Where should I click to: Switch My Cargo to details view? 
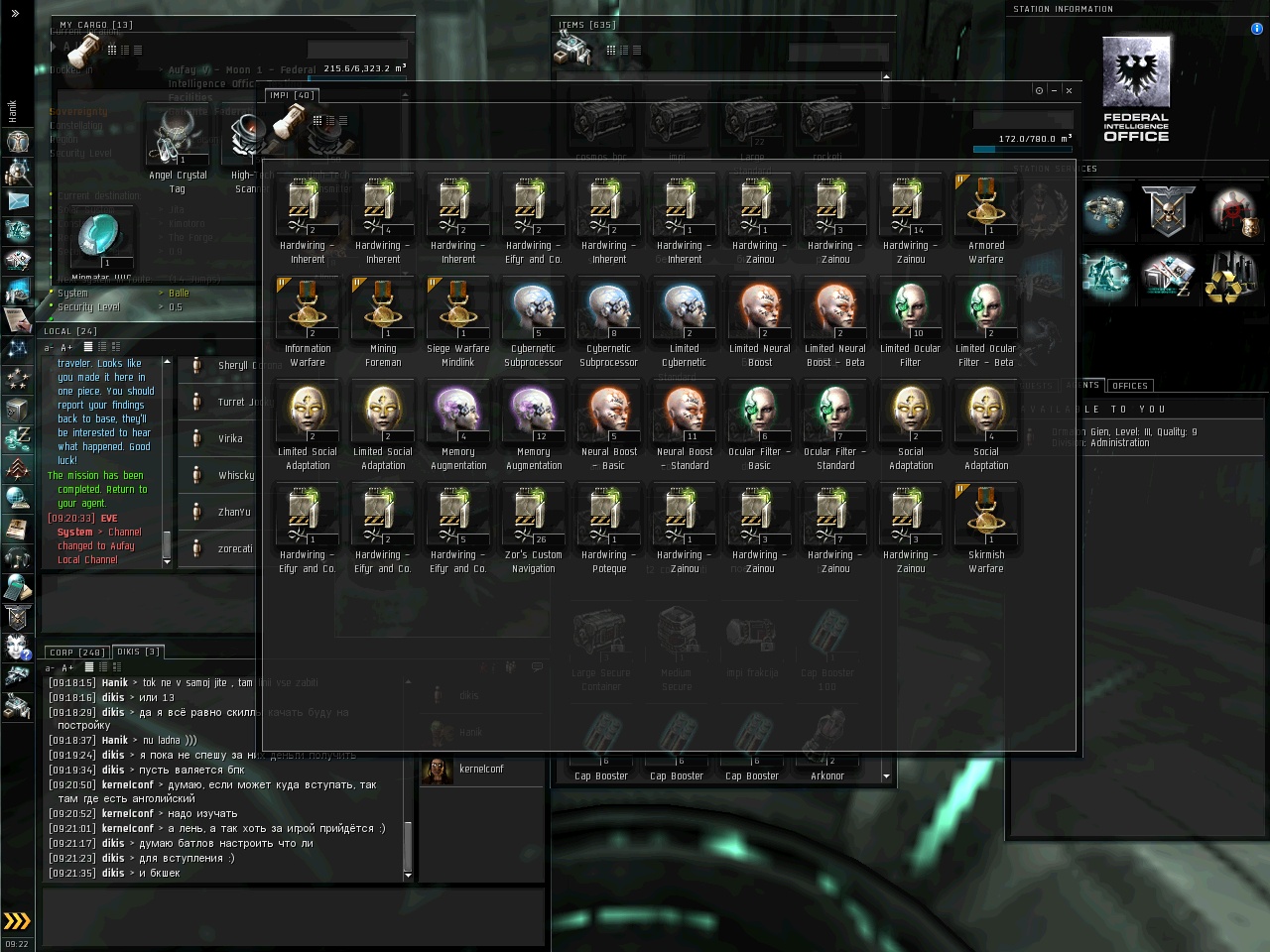tap(125, 50)
